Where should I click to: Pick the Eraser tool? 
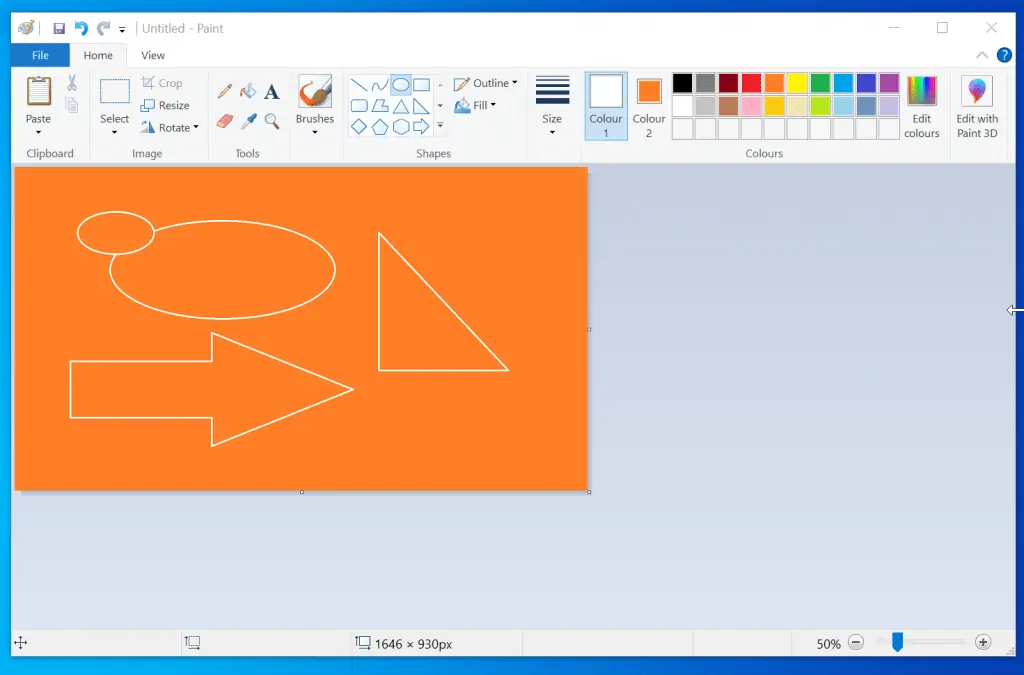(225, 121)
